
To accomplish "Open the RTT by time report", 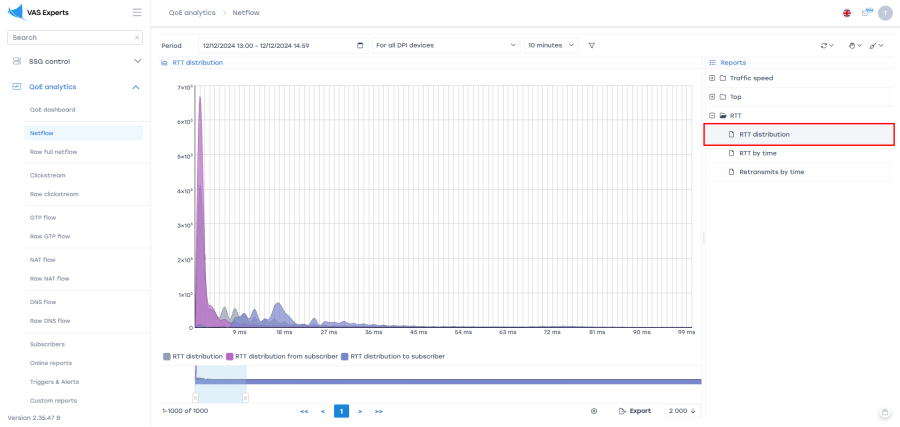I will [757, 153].
